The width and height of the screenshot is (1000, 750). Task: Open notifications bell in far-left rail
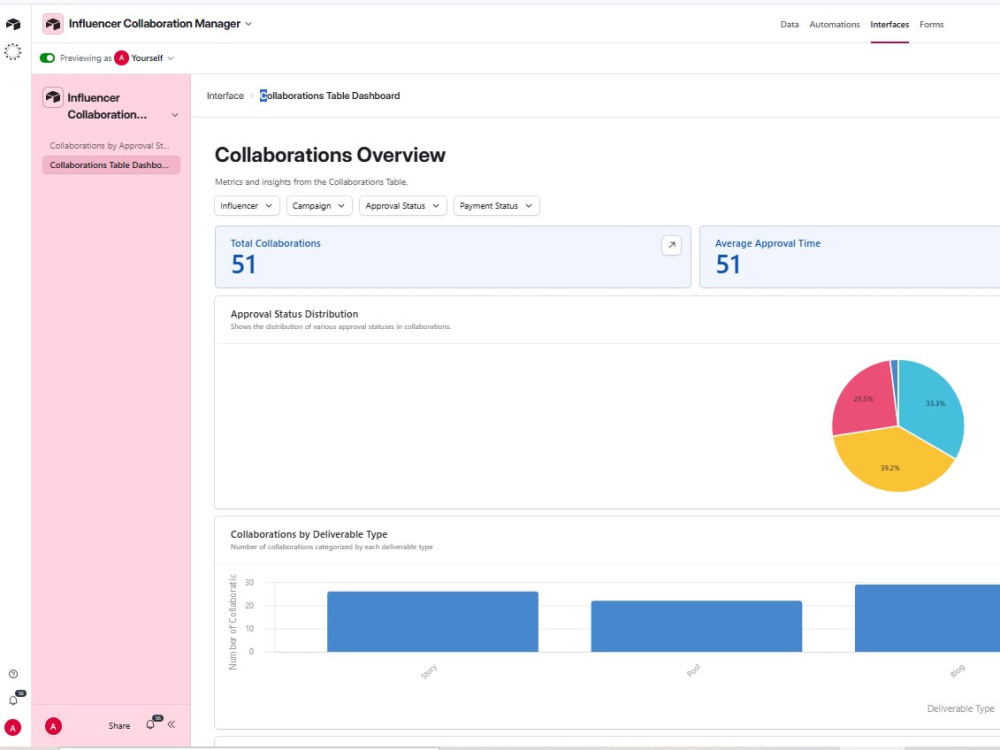point(13,700)
